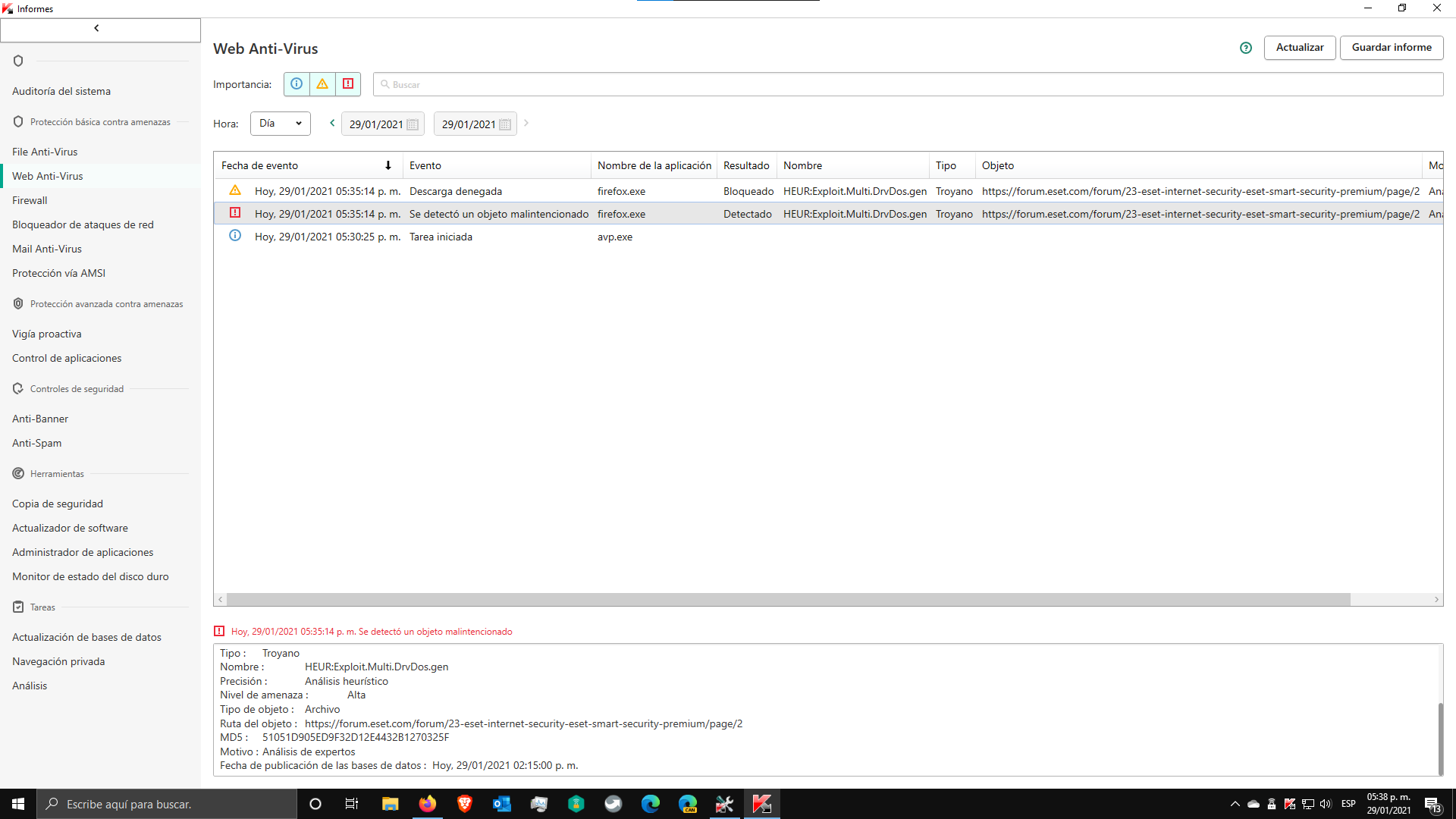Open Análisis report
1456x819 pixels.
30,686
